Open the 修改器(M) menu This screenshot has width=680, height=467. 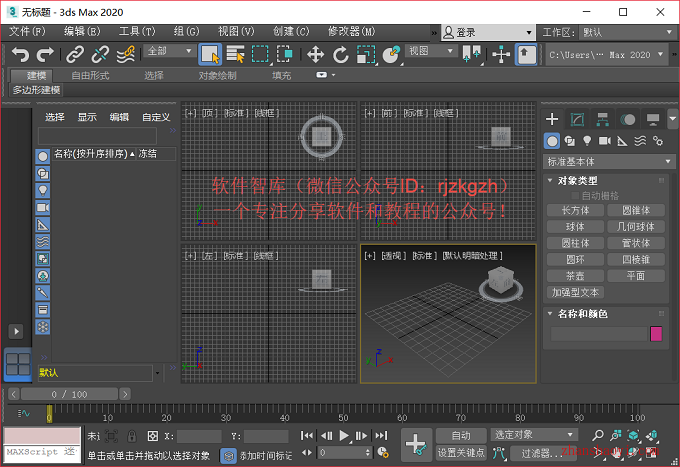(x=351, y=32)
